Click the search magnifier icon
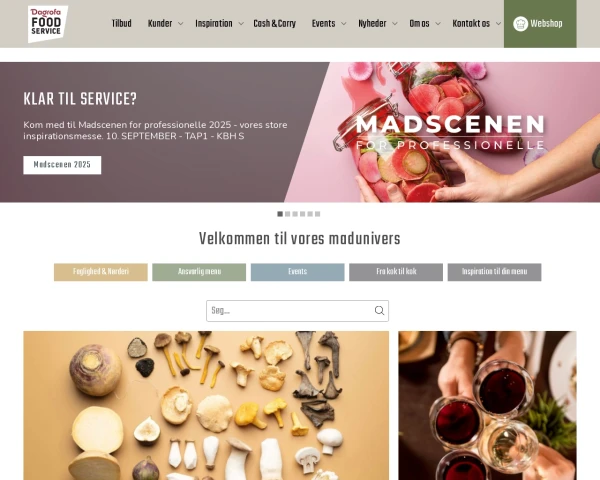600x480 pixels. [379, 310]
